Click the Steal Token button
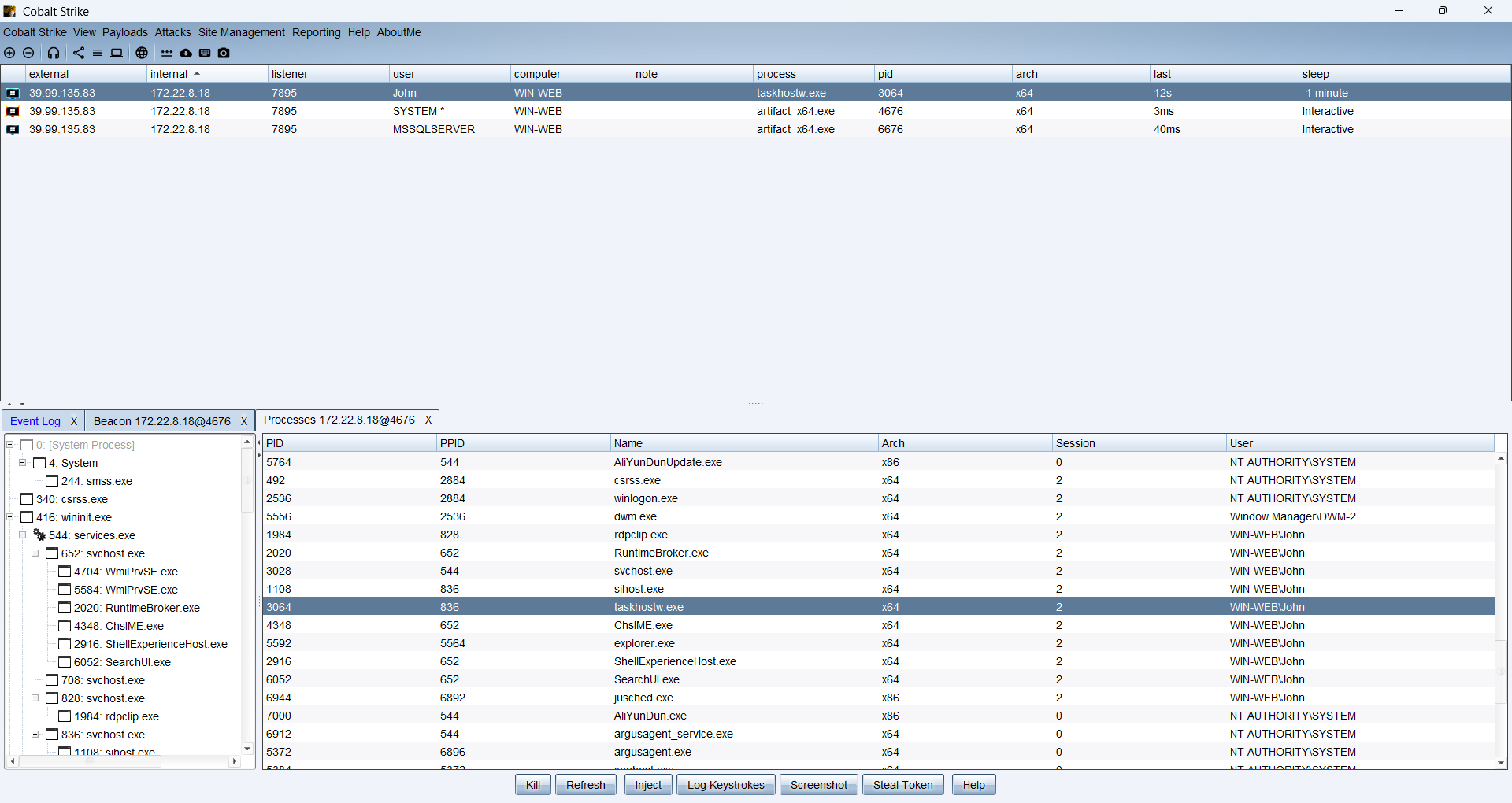The width and height of the screenshot is (1512, 803). [902, 785]
